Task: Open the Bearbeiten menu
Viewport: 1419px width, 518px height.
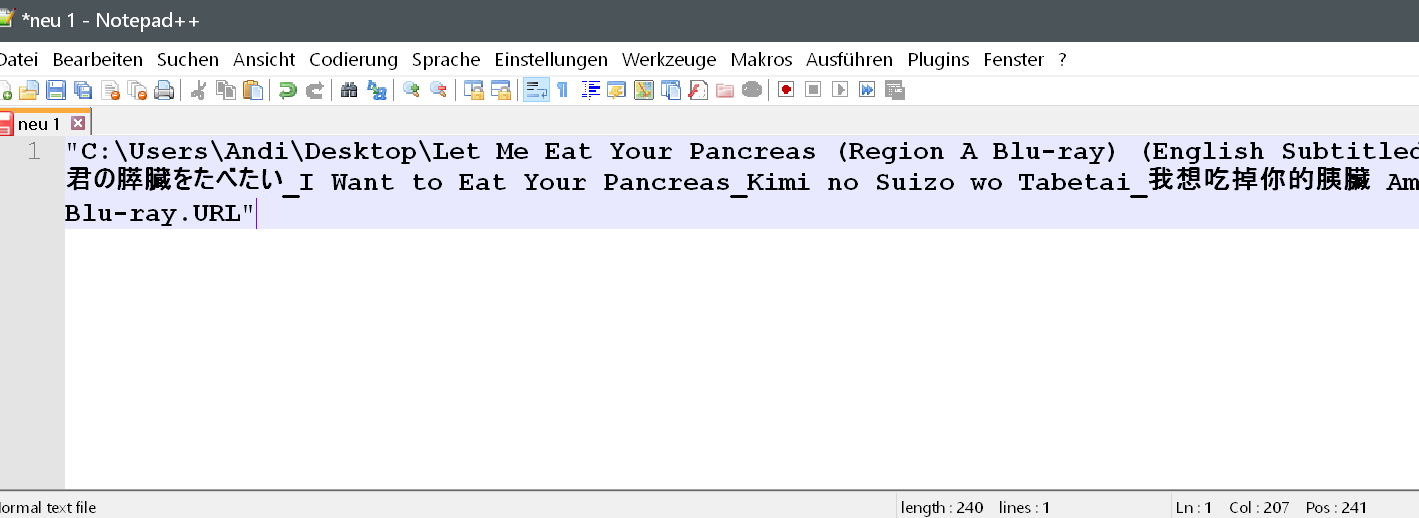Action: (98, 60)
